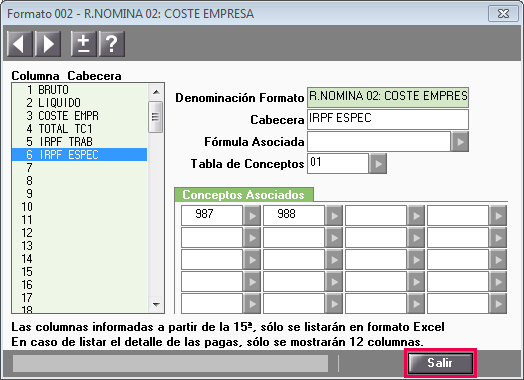The image size is (524, 380).
Task: Click the arrow beside concept 988
Action: pos(334,216)
